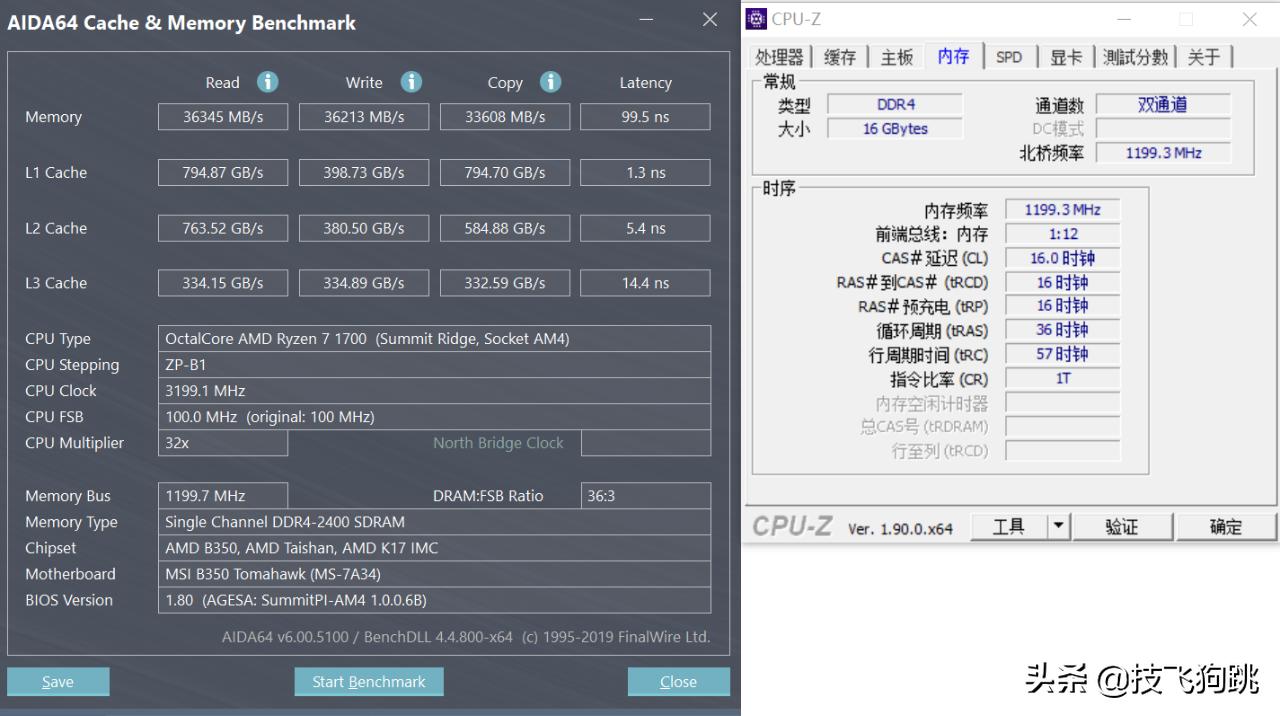The width and height of the screenshot is (1280, 716).
Task: Switch to the 缓存 tab
Action: click(x=840, y=57)
